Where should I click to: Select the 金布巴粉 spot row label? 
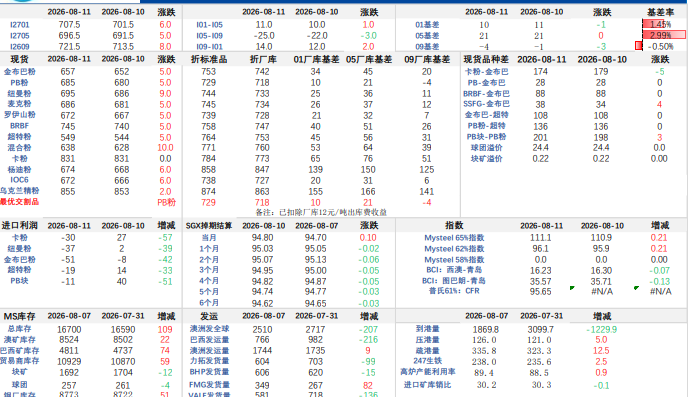click(19, 71)
